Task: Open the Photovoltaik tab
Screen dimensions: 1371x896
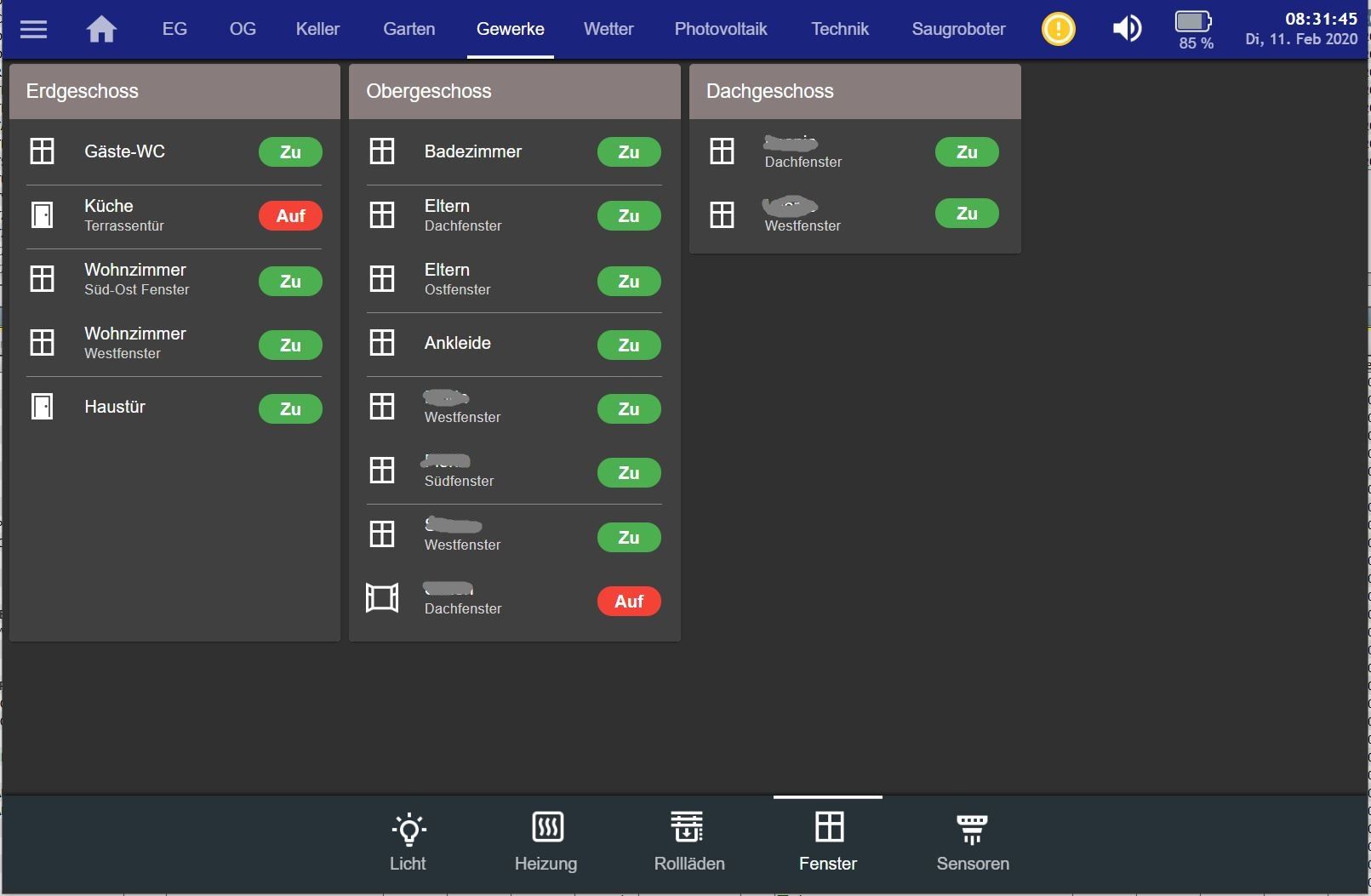Action: click(x=721, y=29)
